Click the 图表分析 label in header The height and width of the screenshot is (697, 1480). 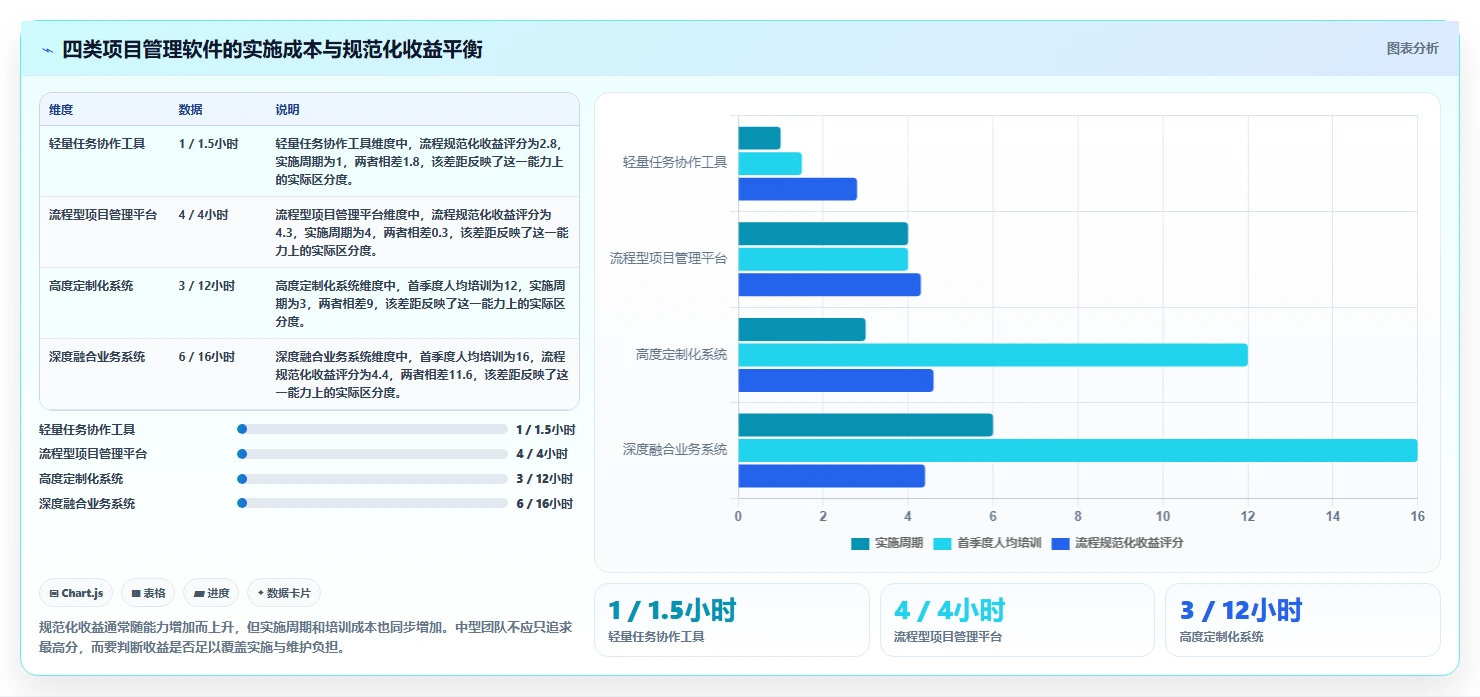point(1412,48)
